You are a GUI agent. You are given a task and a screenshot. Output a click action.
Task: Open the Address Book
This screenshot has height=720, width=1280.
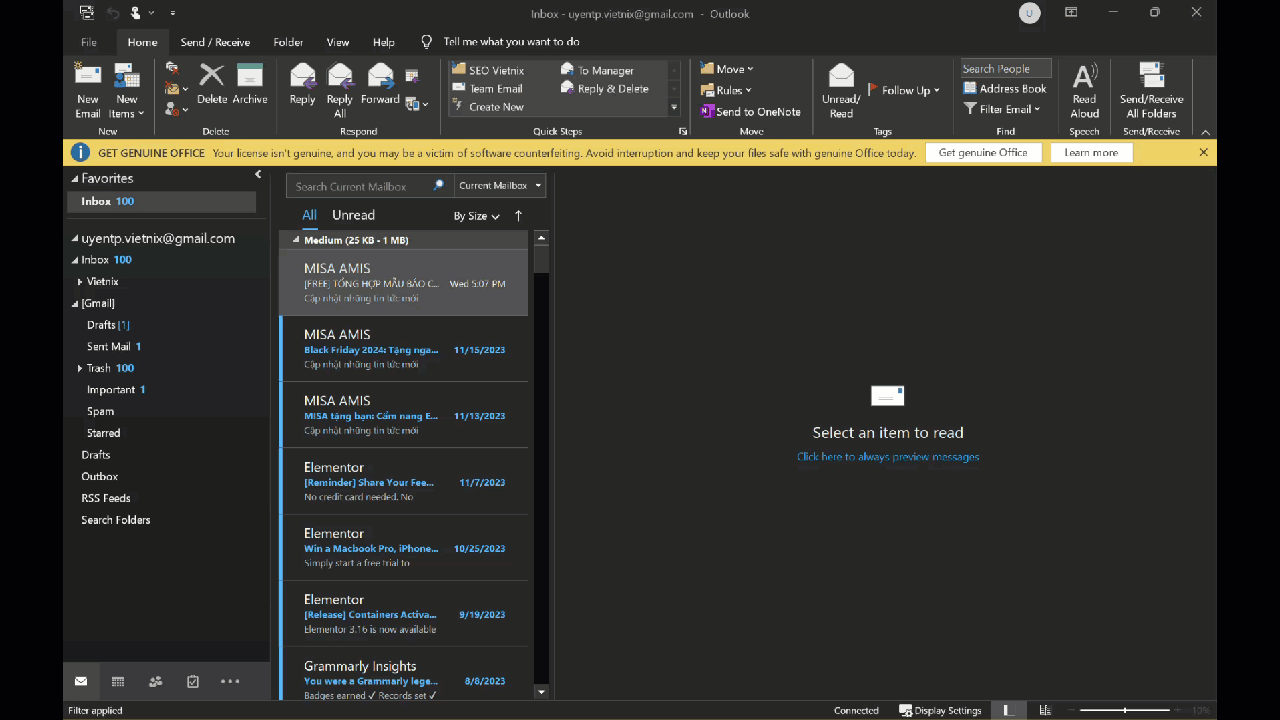pos(1005,89)
